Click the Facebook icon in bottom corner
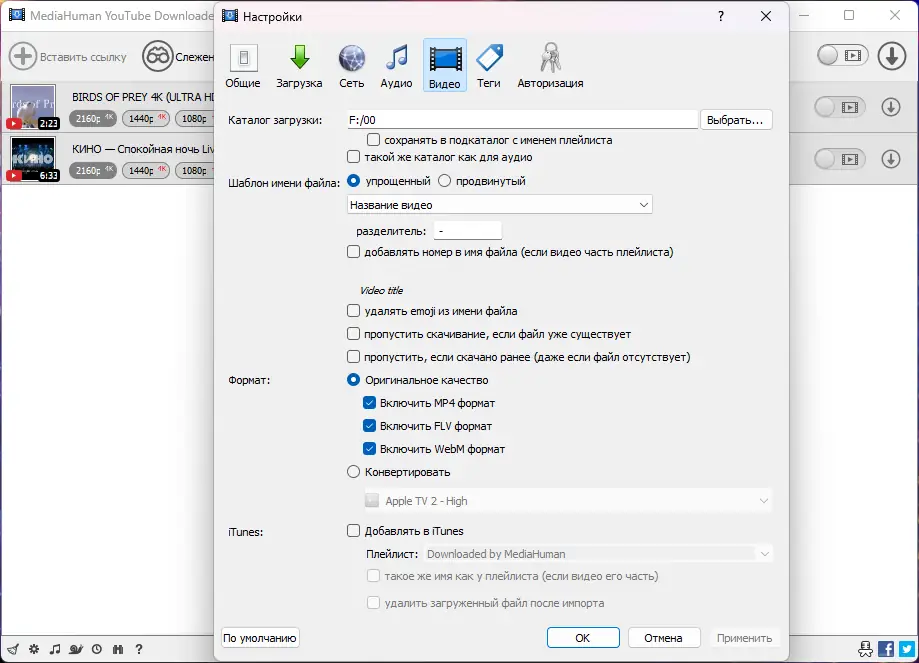The width and height of the screenshot is (919, 663). point(886,648)
